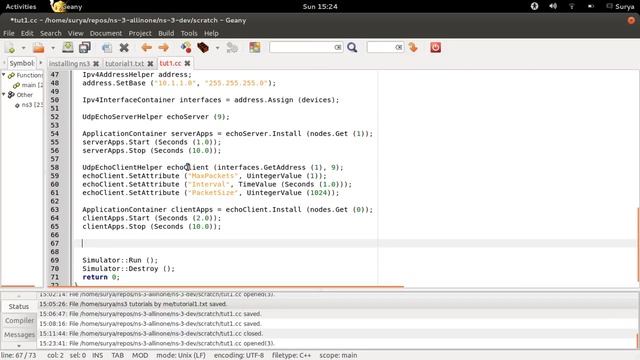The height and width of the screenshot is (360, 640).
Task: Create a new file with toolbar icon
Action: 10,48
